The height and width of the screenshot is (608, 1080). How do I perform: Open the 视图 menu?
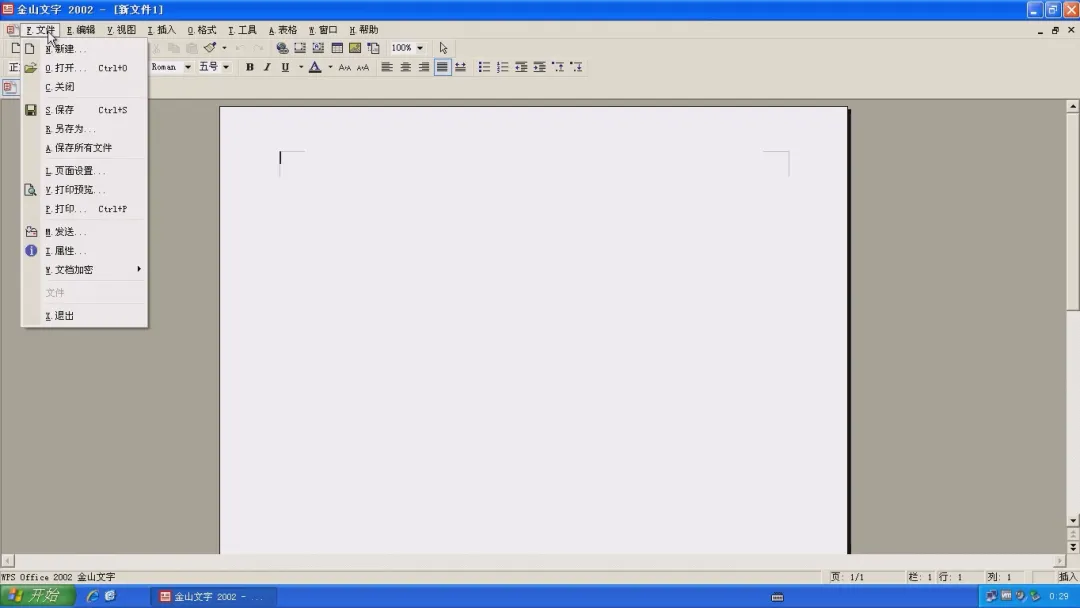[x=121, y=30]
